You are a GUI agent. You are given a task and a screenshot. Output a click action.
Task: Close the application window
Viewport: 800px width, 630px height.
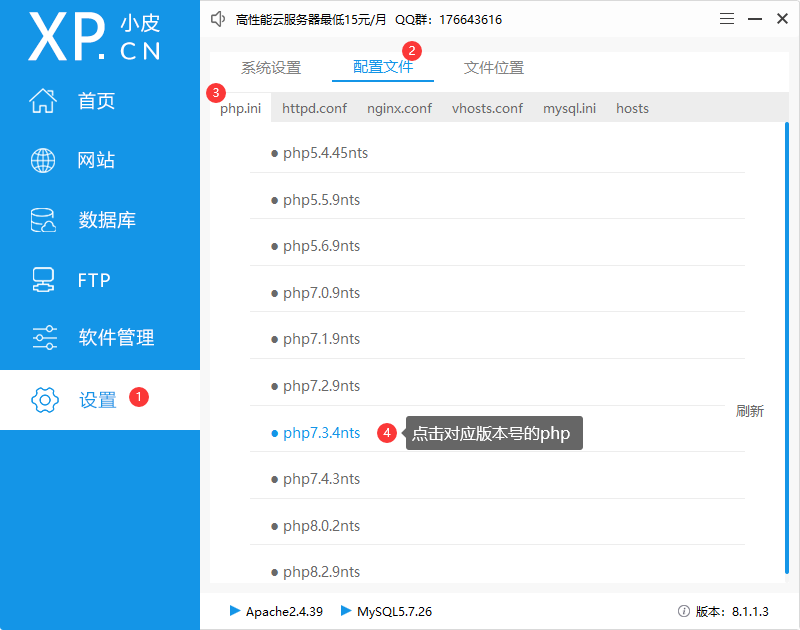(782, 19)
